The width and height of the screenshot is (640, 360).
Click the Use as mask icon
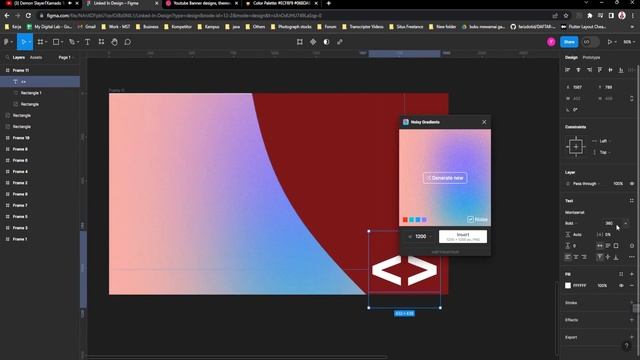326,42
